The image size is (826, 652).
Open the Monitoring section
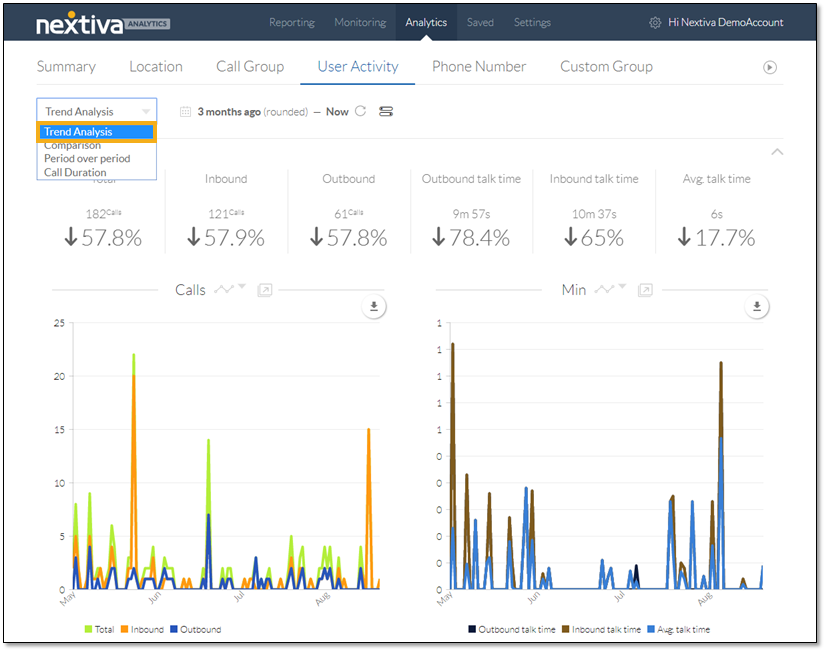coord(360,23)
